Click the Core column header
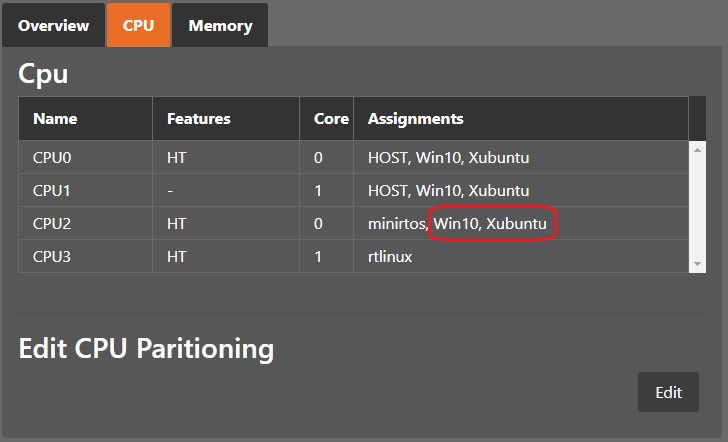728x442 pixels. pyautogui.click(x=331, y=118)
